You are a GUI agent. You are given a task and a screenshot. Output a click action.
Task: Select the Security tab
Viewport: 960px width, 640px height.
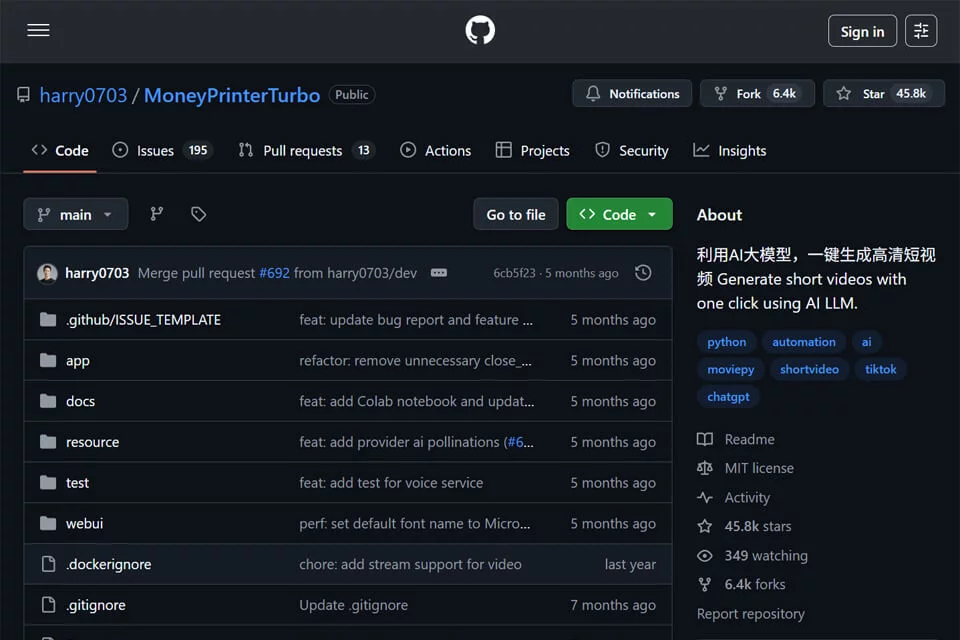tap(631, 151)
